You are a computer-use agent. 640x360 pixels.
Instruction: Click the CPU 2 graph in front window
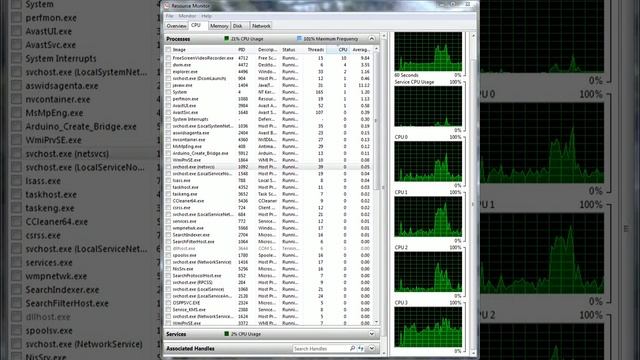click(x=428, y=271)
